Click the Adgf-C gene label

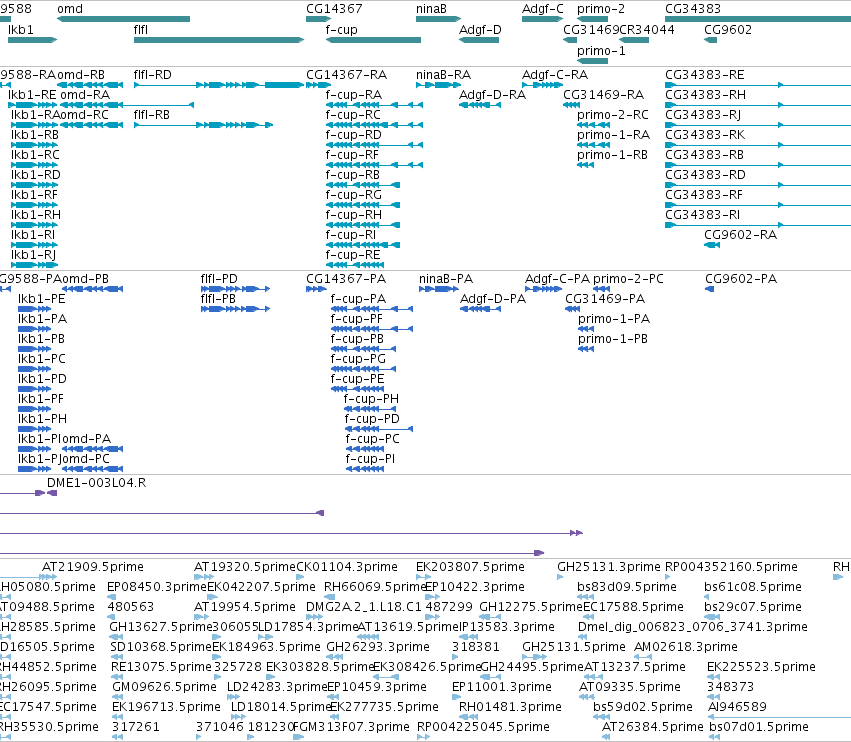[543, 9]
